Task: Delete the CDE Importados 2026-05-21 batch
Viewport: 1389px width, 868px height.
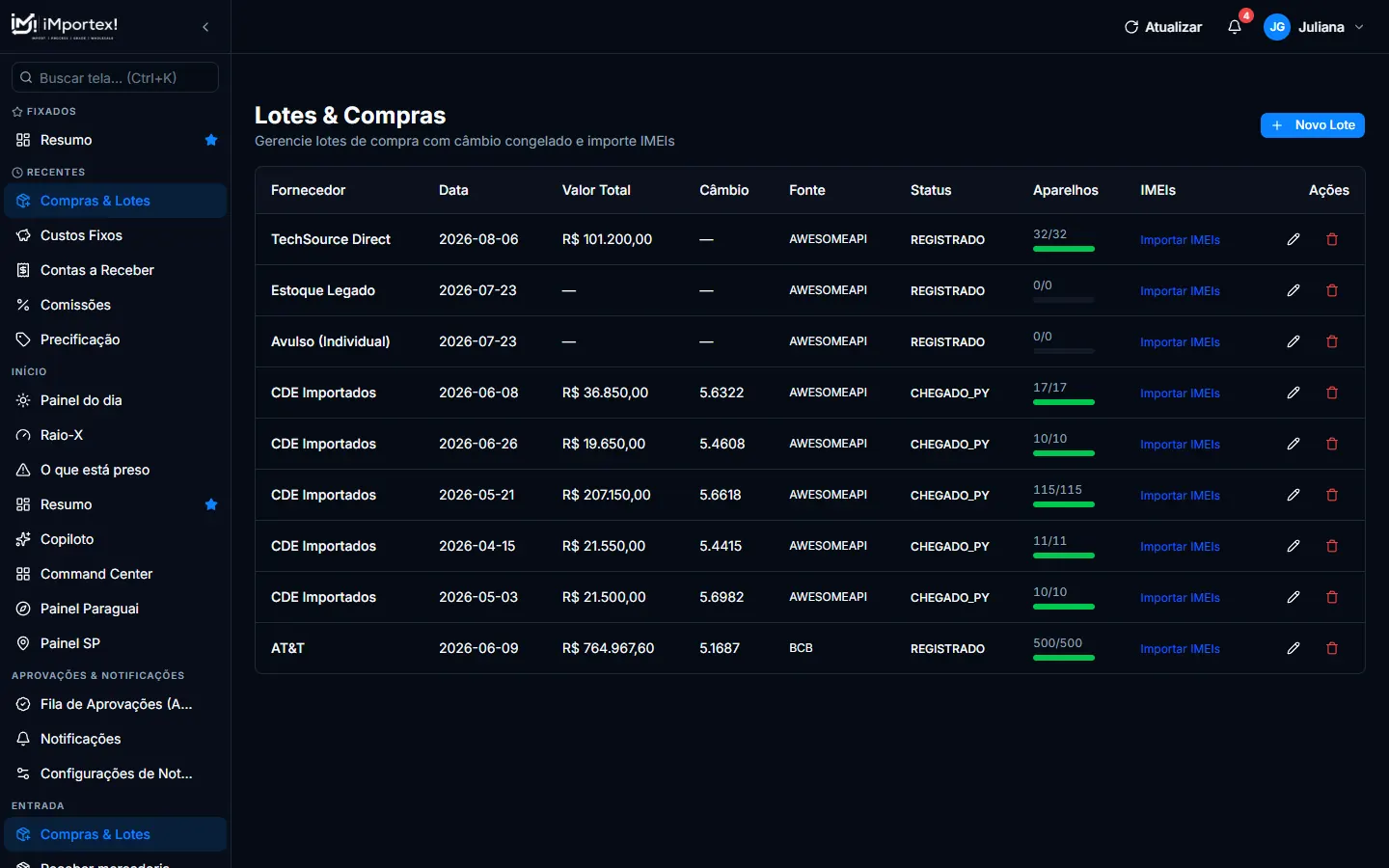Action: 1332,495
